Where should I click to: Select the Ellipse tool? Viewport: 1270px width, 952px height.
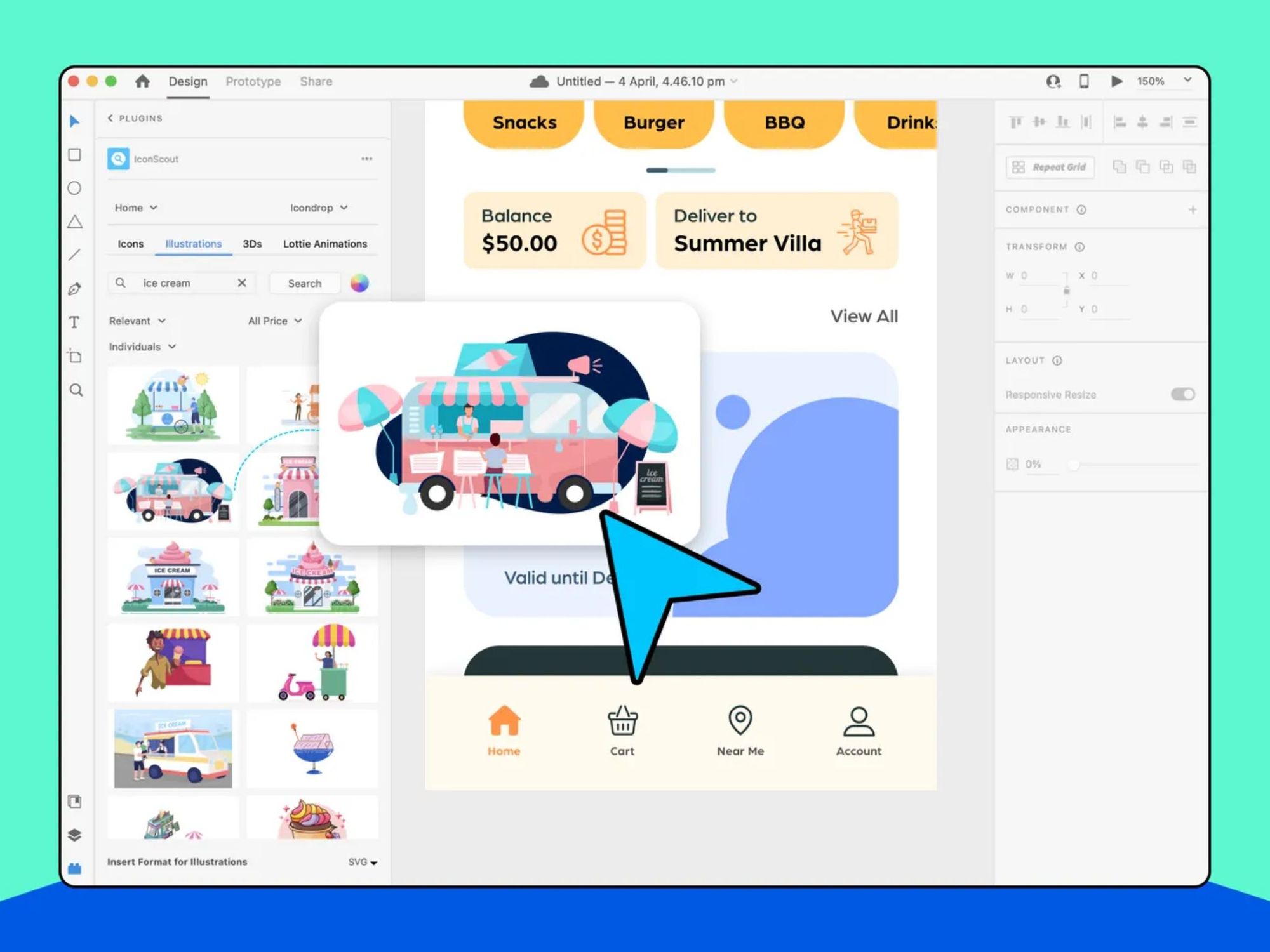tap(75, 188)
